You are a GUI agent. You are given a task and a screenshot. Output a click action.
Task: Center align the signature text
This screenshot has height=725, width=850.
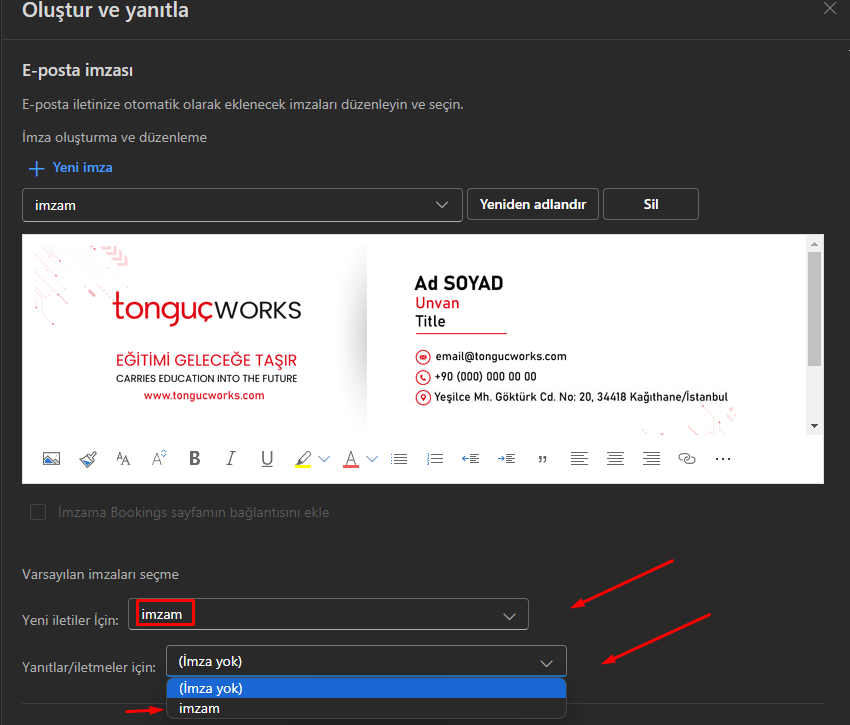[615, 459]
